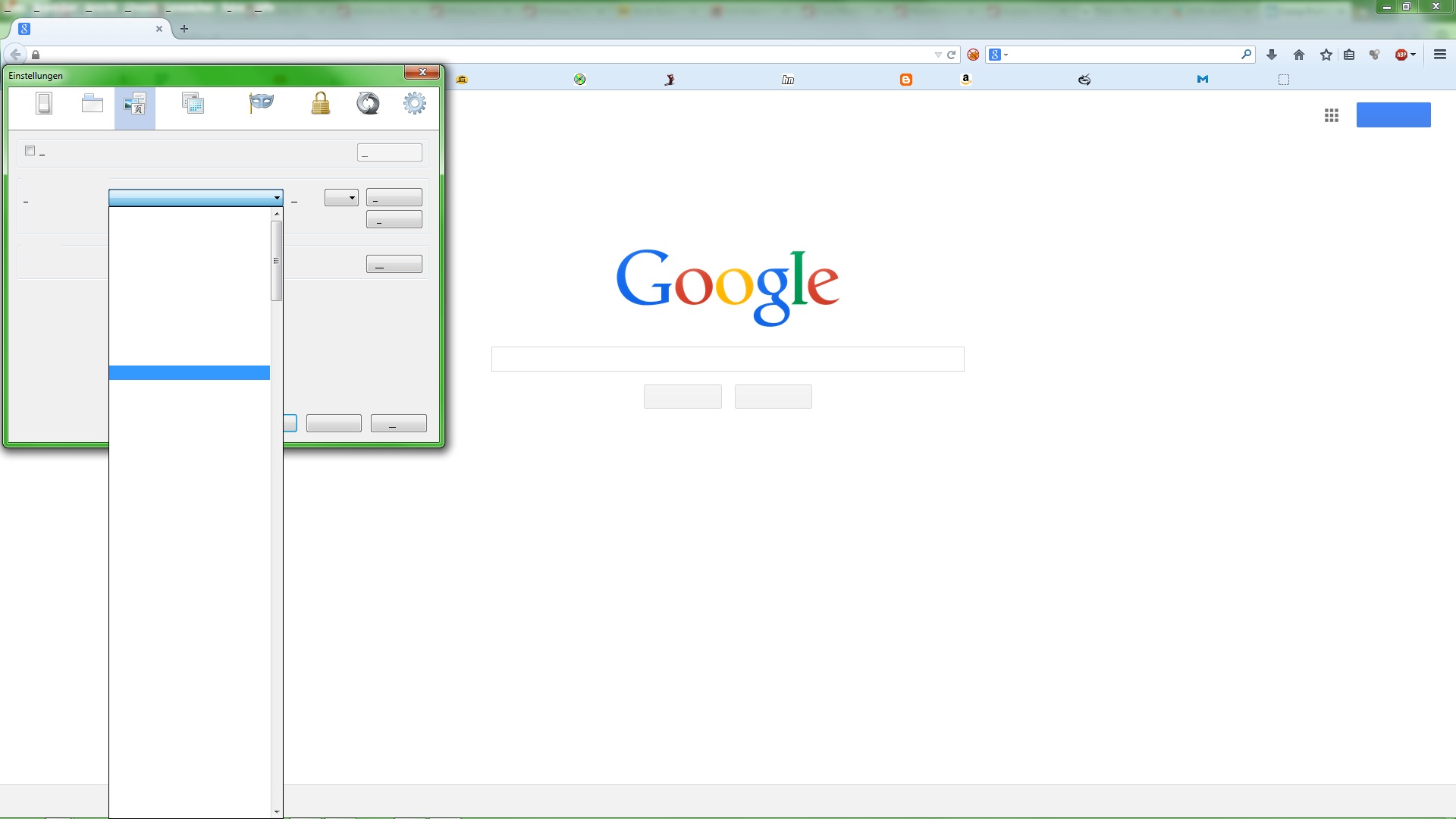The width and height of the screenshot is (1456, 819).
Task: Click the Google search input field
Action: (x=727, y=359)
